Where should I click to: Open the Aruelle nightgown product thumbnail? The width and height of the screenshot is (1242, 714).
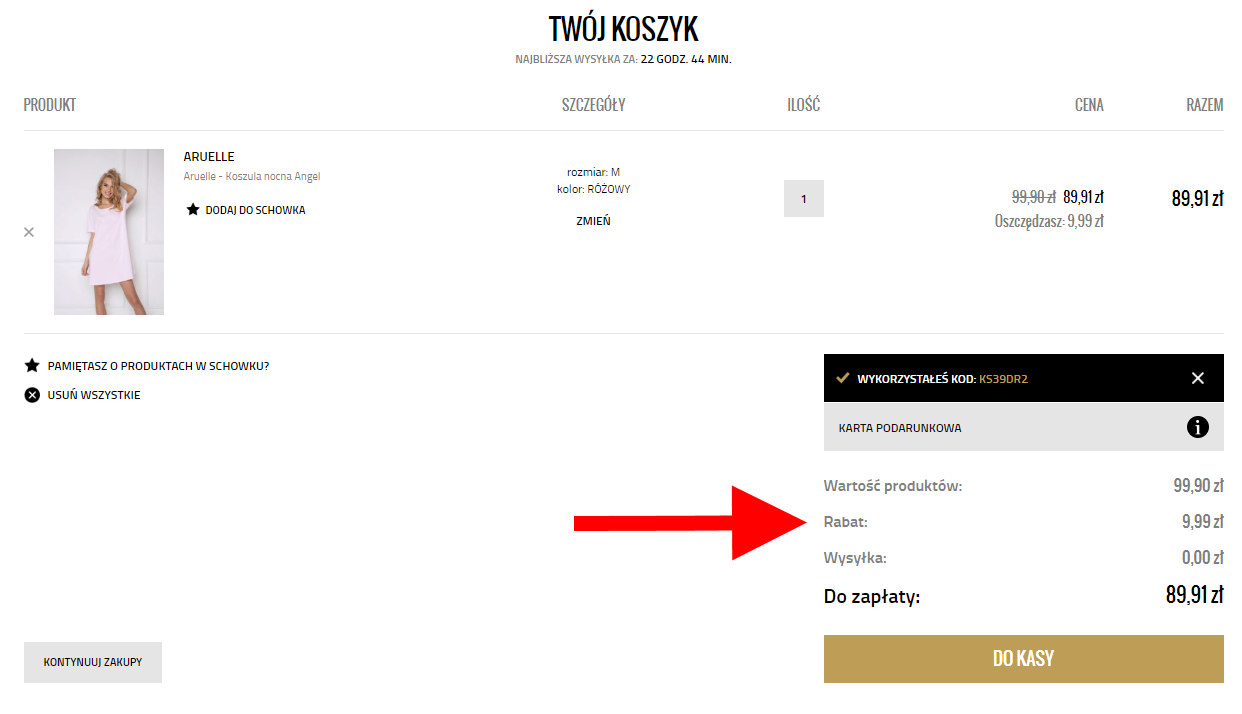point(109,232)
